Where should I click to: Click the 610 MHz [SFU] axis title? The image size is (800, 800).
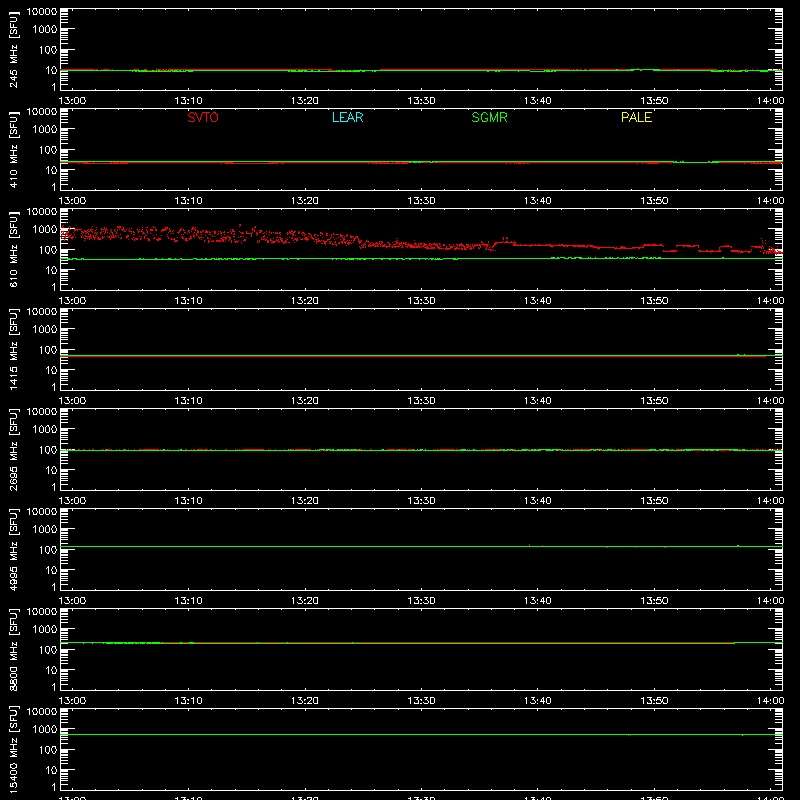[x=14, y=249]
